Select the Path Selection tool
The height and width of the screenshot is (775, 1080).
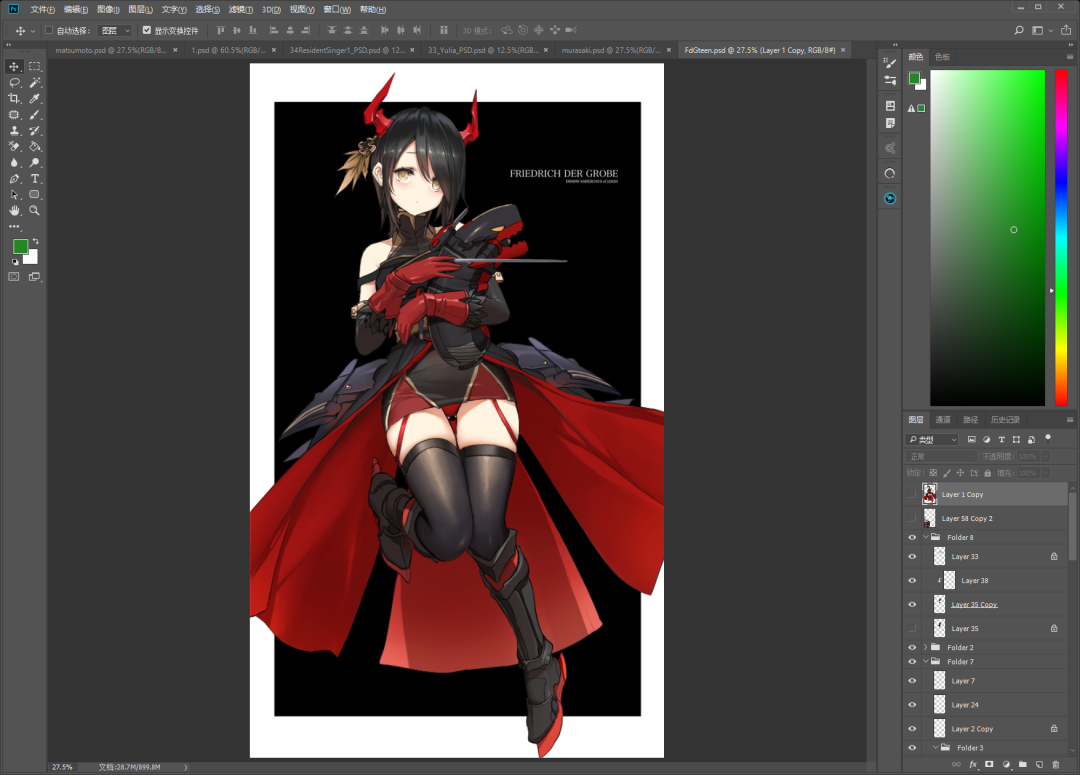click(14, 195)
